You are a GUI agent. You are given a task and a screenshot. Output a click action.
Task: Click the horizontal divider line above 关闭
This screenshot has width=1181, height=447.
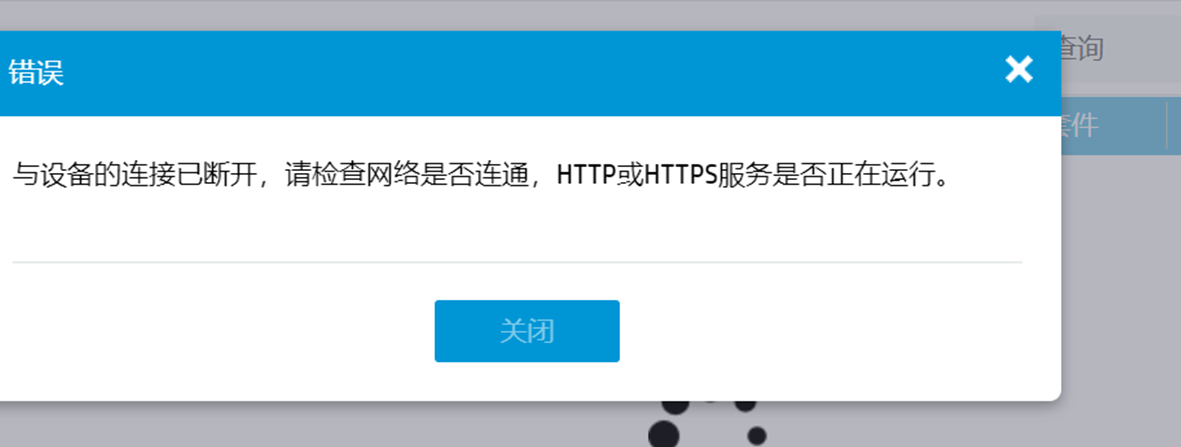(x=517, y=262)
